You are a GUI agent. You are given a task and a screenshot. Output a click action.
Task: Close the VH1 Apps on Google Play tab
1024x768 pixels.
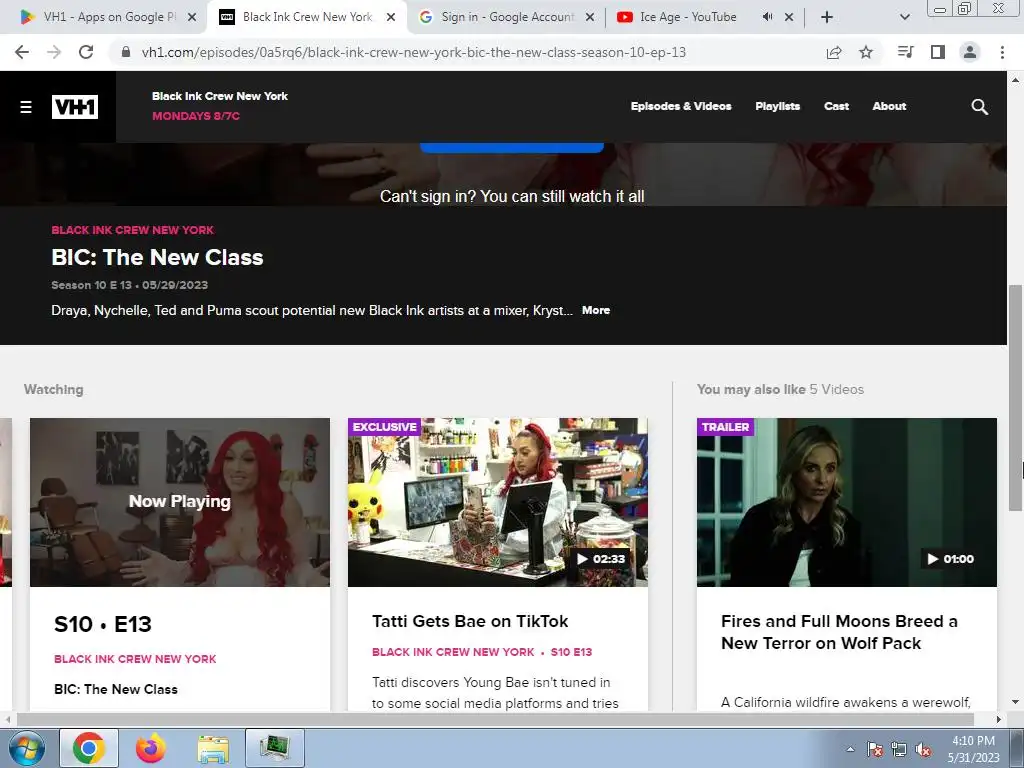pyautogui.click(x=192, y=17)
